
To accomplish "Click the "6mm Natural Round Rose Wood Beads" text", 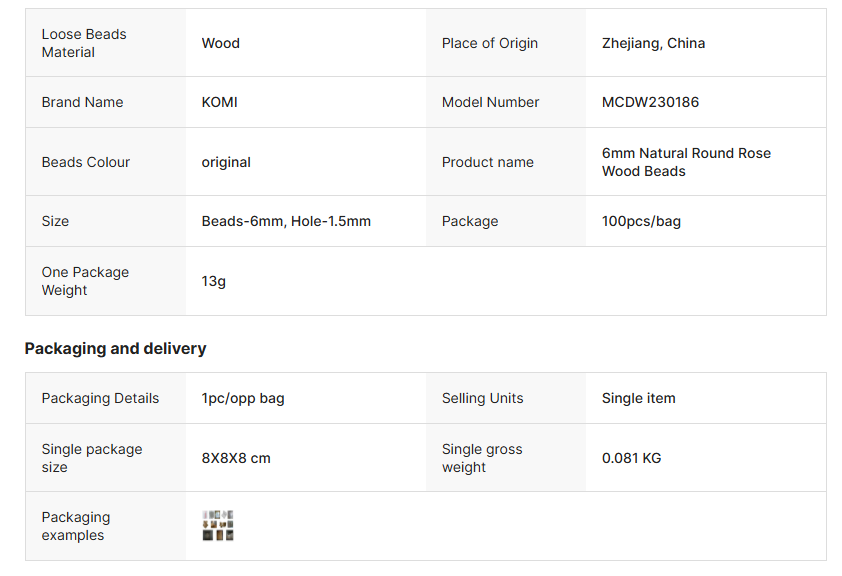I will tap(686, 162).
